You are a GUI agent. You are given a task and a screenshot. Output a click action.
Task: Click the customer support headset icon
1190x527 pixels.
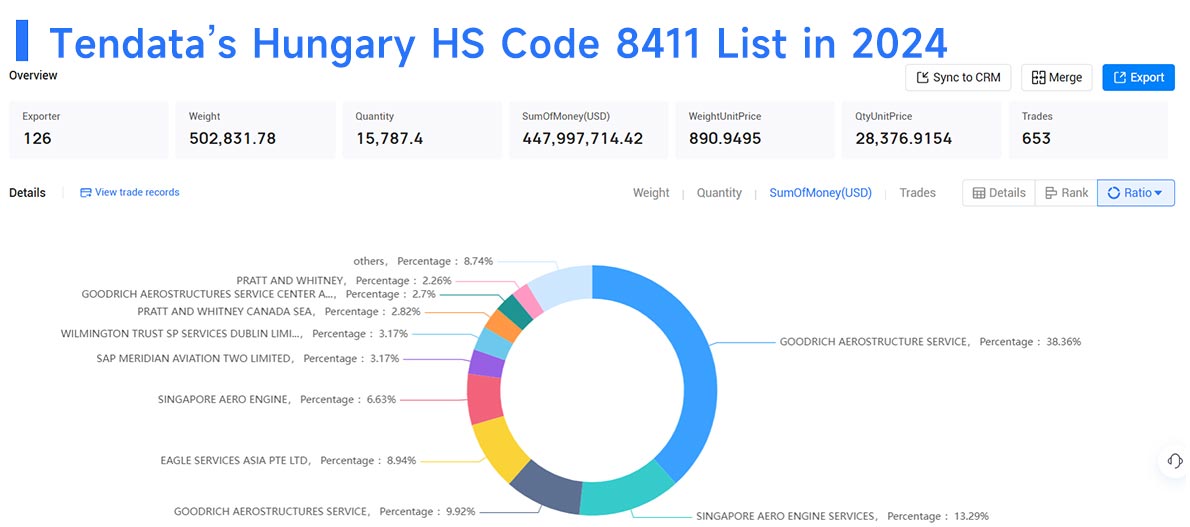pos(1175,461)
